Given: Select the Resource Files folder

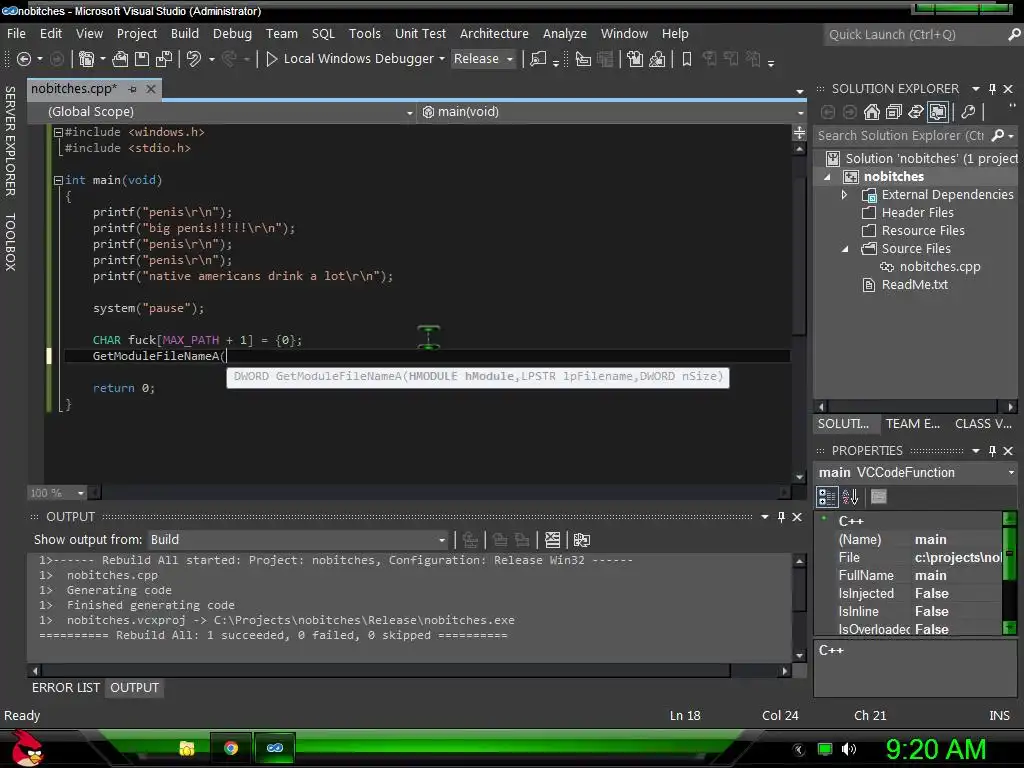Looking at the screenshot, I should pos(923,231).
